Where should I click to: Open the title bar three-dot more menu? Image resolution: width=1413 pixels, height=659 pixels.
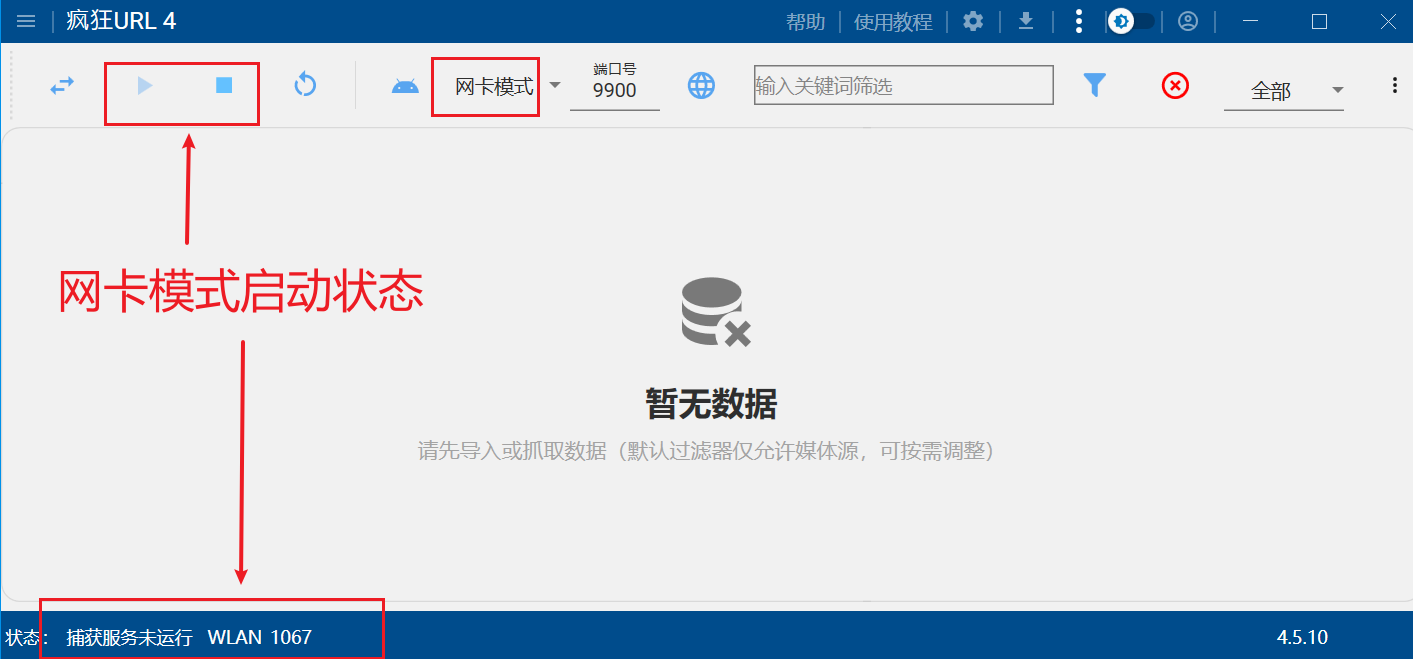[1078, 21]
